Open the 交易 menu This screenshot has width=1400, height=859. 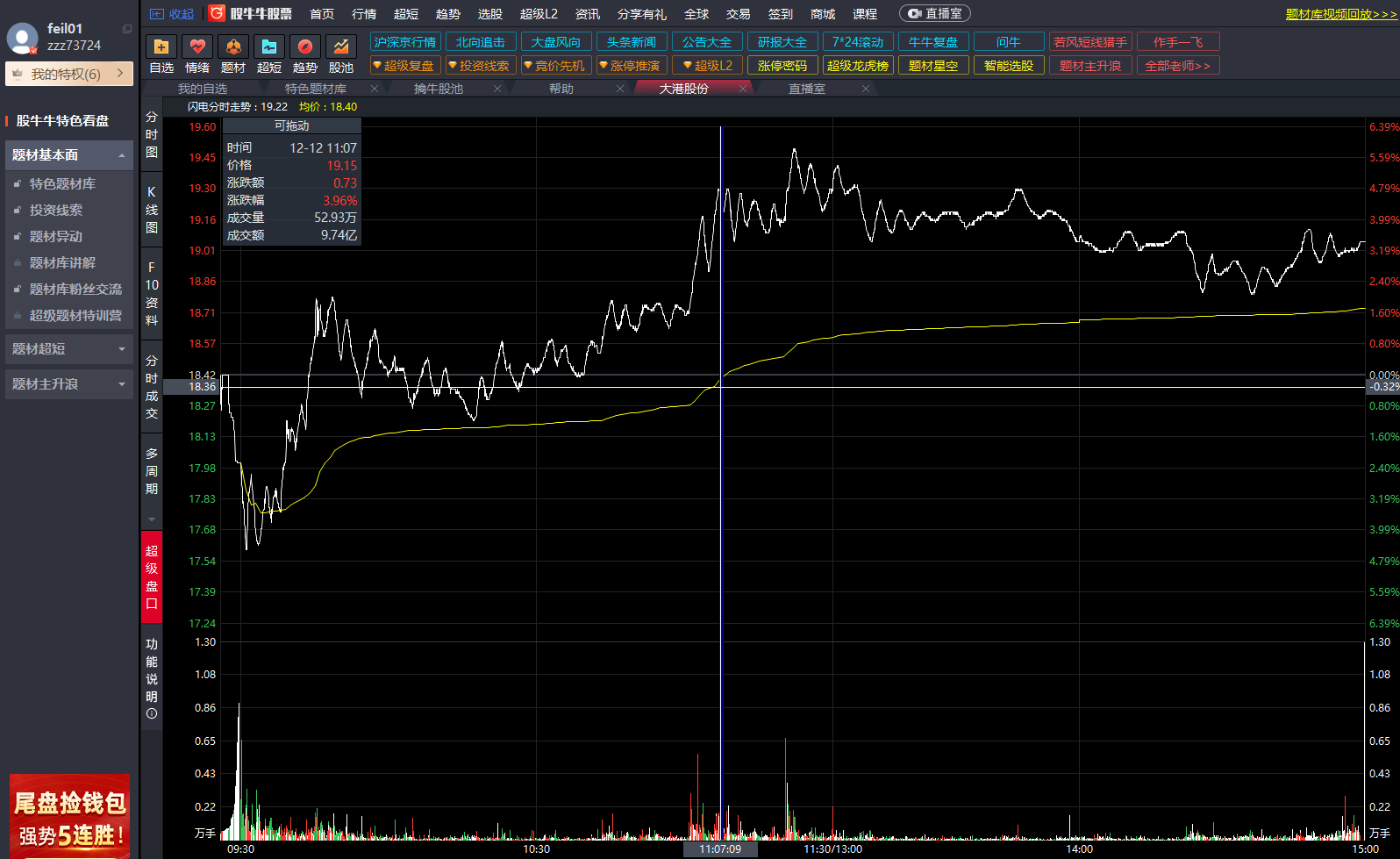739,14
